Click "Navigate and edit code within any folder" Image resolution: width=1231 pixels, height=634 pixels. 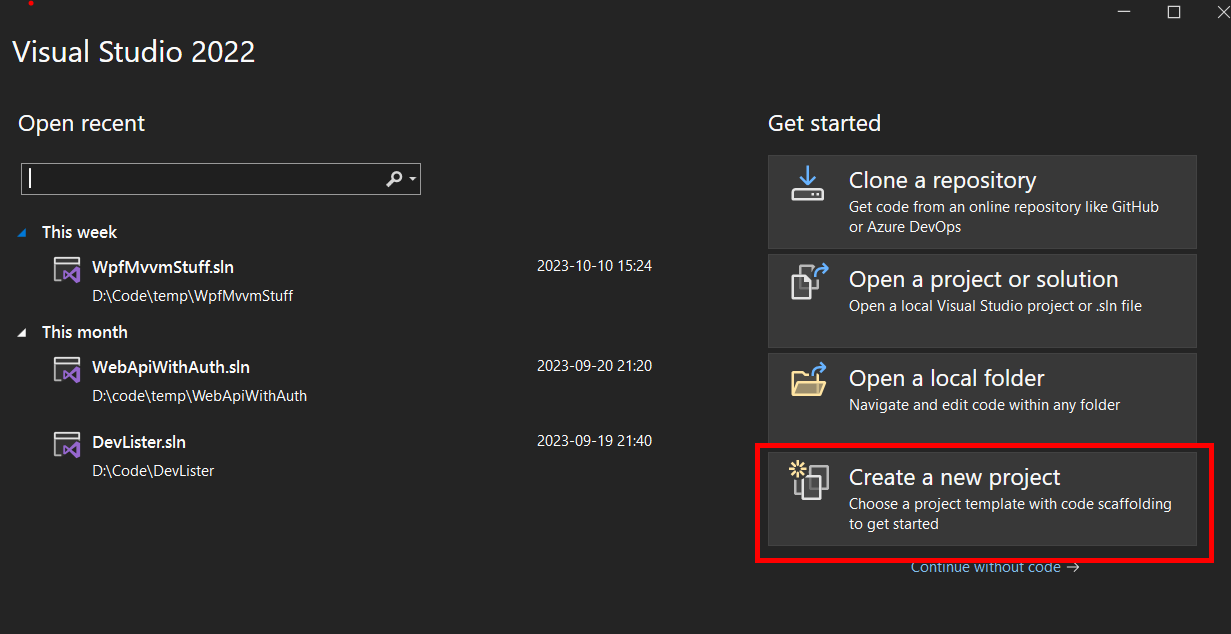tap(984, 405)
